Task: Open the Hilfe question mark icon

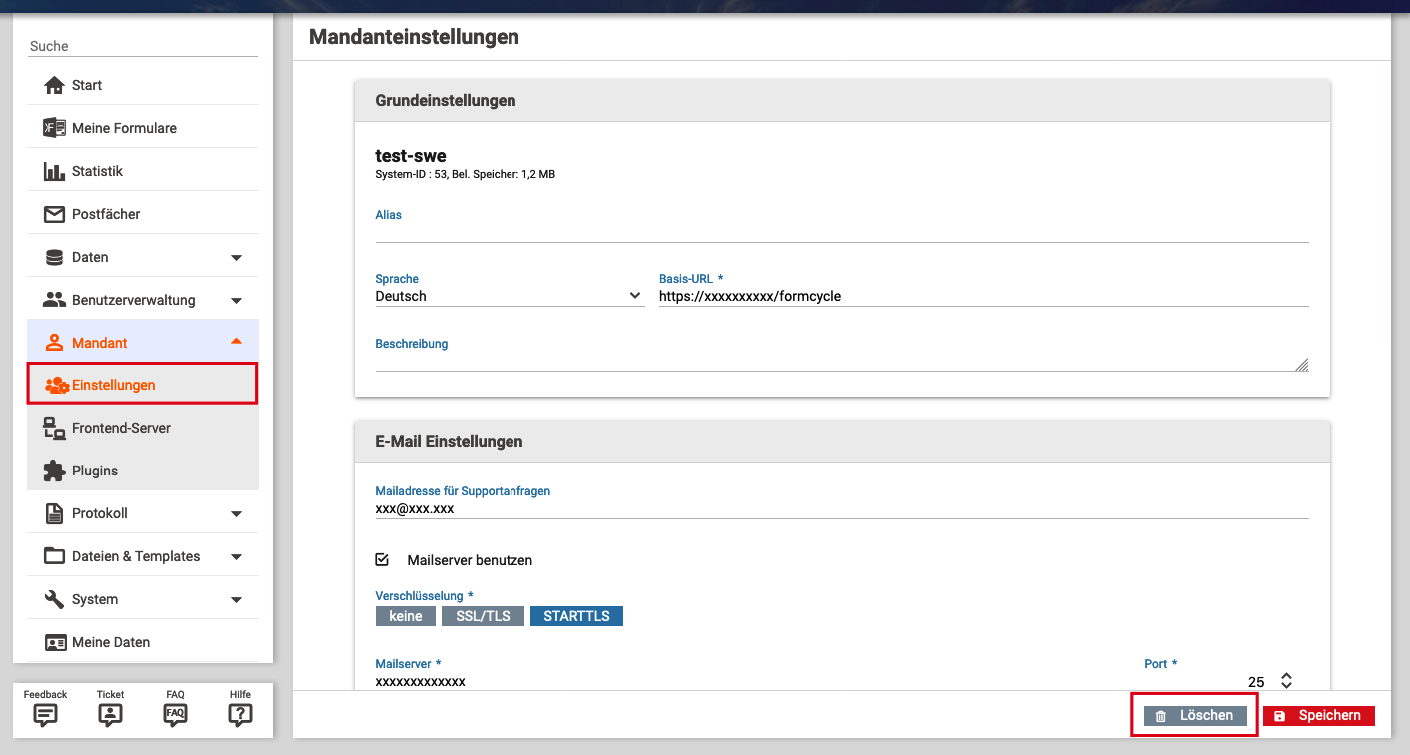Action: click(x=240, y=715)
